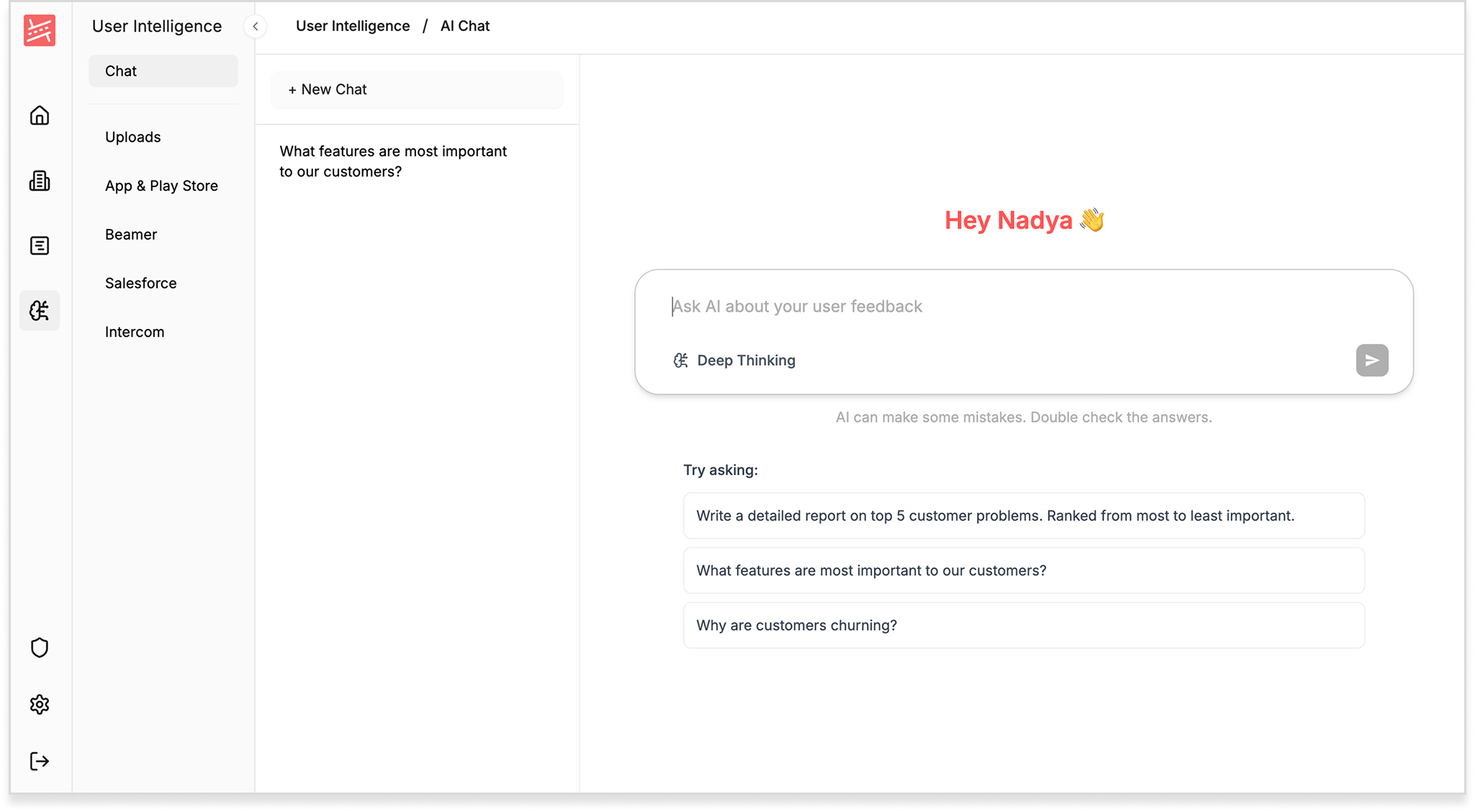Open the settings gear icon
Viewport: 1475px width, 812px height.
(40, 705)
